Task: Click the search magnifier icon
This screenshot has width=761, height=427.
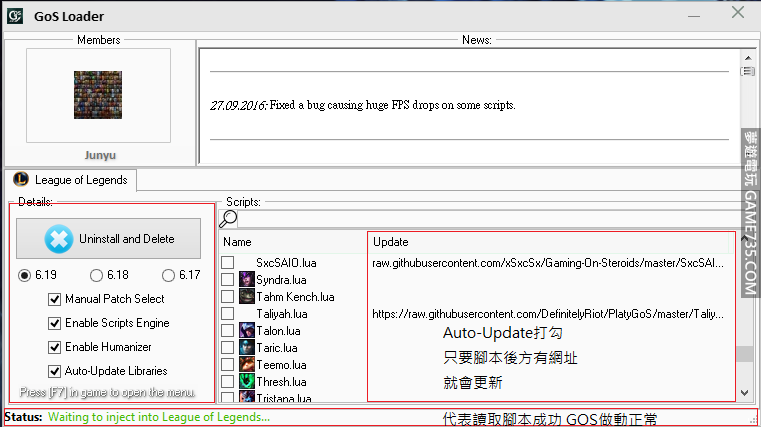Action: click(x=228, y=219)
